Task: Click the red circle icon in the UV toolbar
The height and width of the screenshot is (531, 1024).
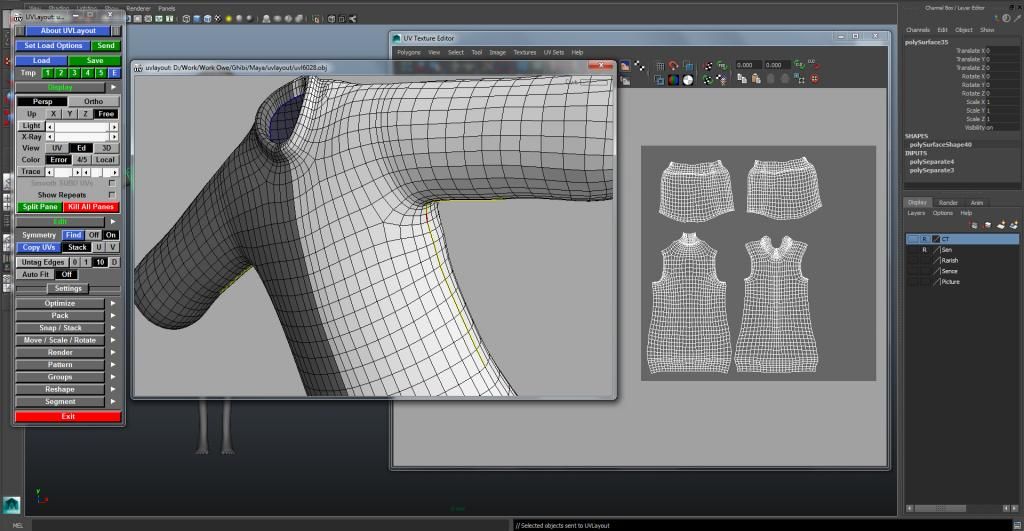Action: 814,79
